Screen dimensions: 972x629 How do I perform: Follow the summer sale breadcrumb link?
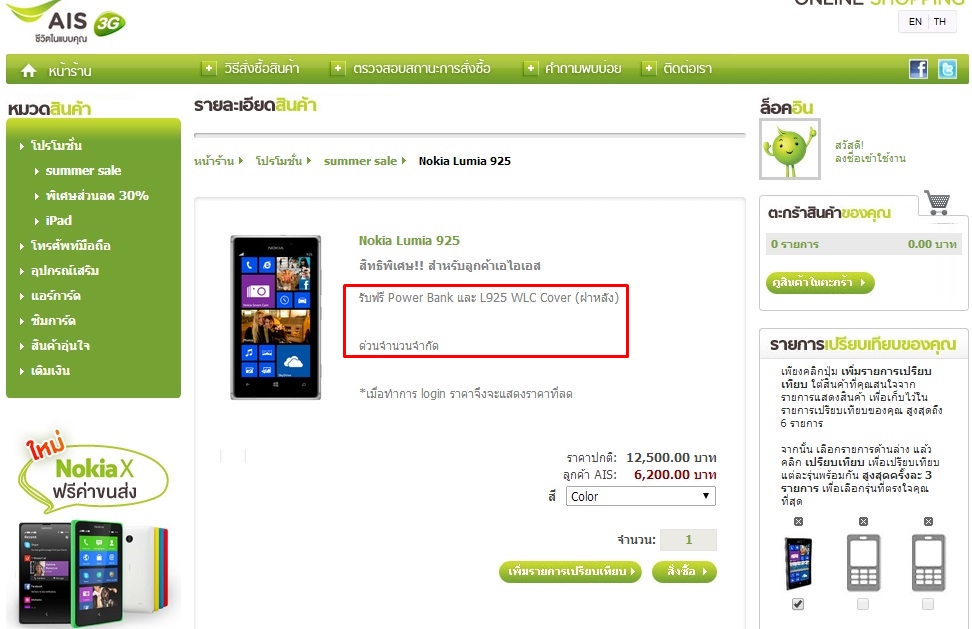click(360, 161)
